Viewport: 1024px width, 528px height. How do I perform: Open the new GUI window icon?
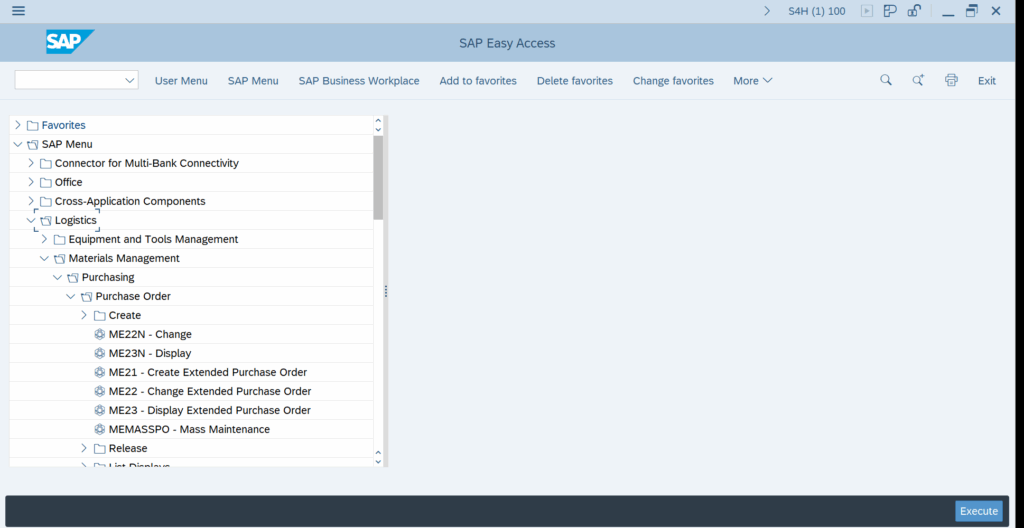889,10
